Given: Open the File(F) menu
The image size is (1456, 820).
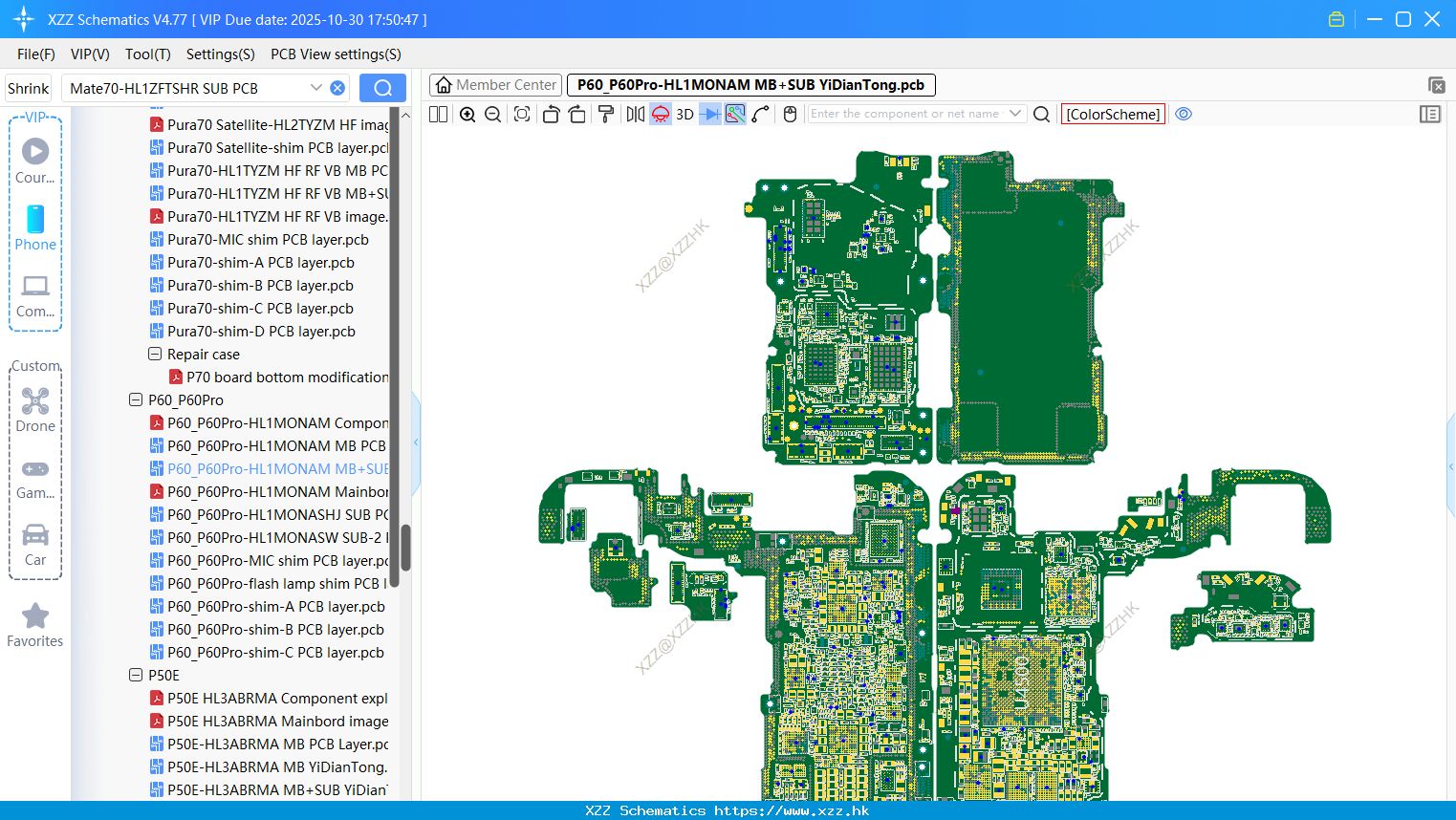Looking at the screenshot, I should (36, 54).
